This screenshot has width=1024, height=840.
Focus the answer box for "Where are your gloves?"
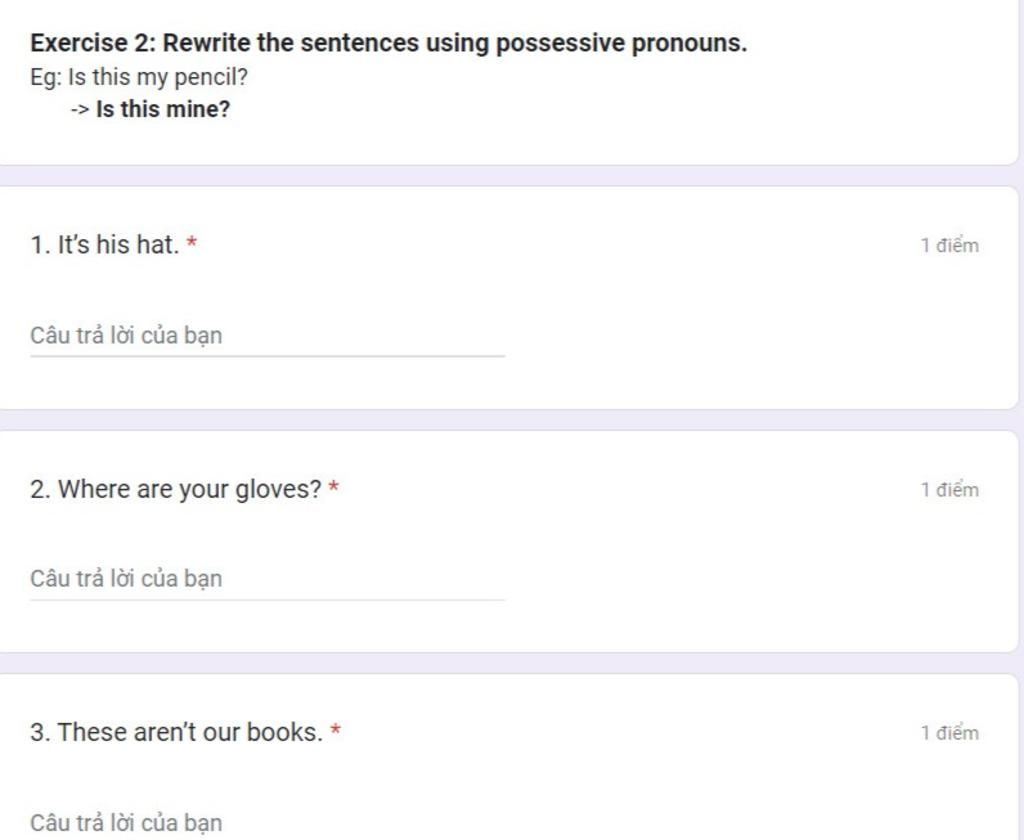pos(267,579)
